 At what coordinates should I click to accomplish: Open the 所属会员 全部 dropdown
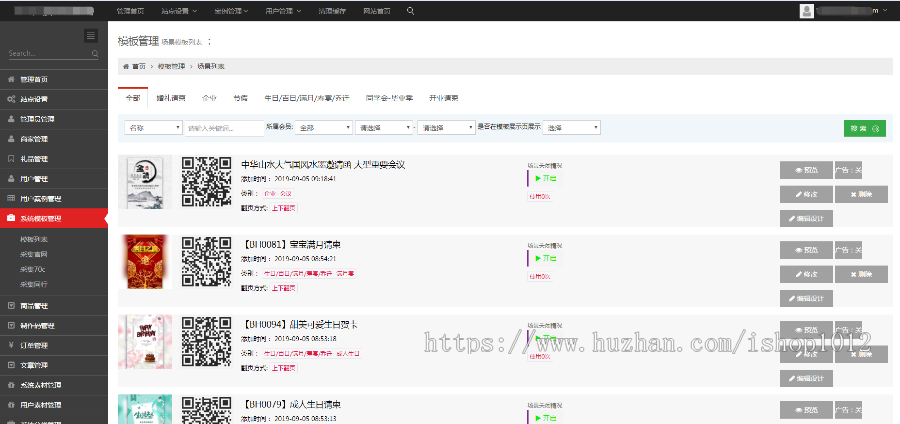[x=324, y=128]
